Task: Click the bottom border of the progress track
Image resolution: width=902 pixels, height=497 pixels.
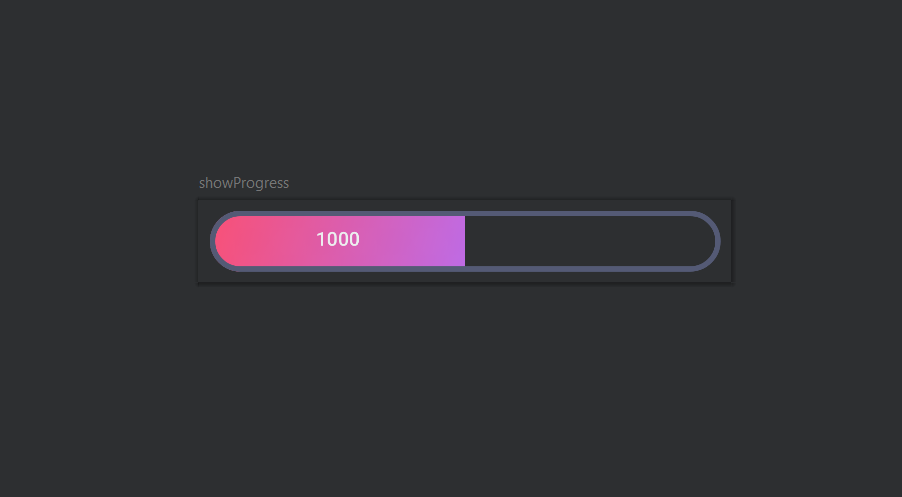Action: click(x=465, y=269)
